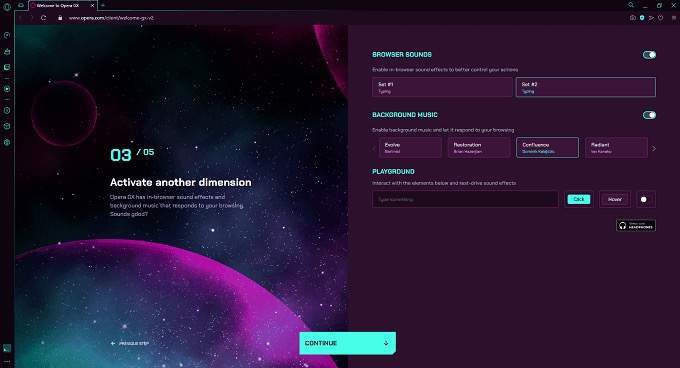680x368 pixels.
Task: Toggle the Background Music switch
Action: (x=649, y=115)
